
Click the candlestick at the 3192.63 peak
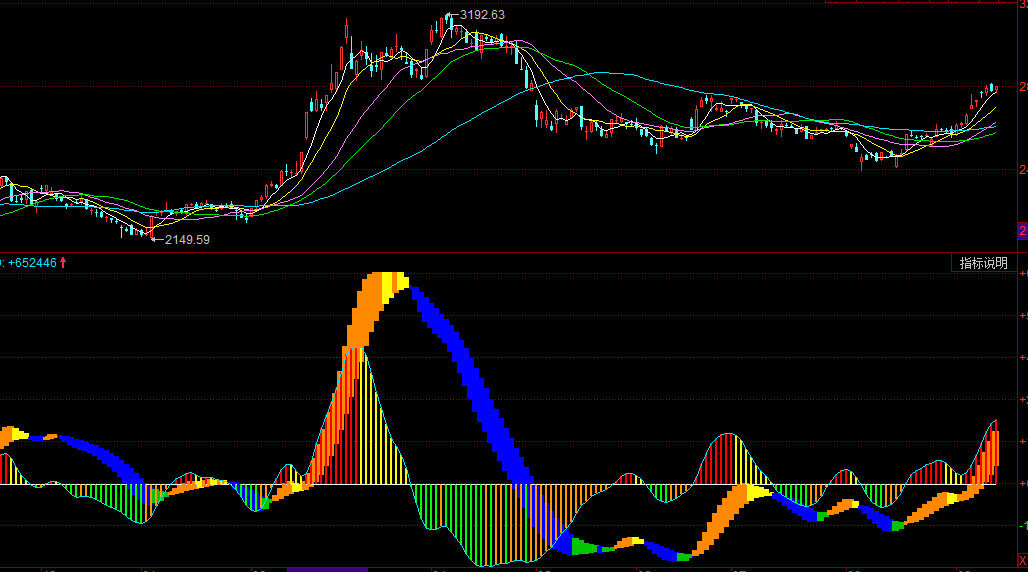point(449,24)
